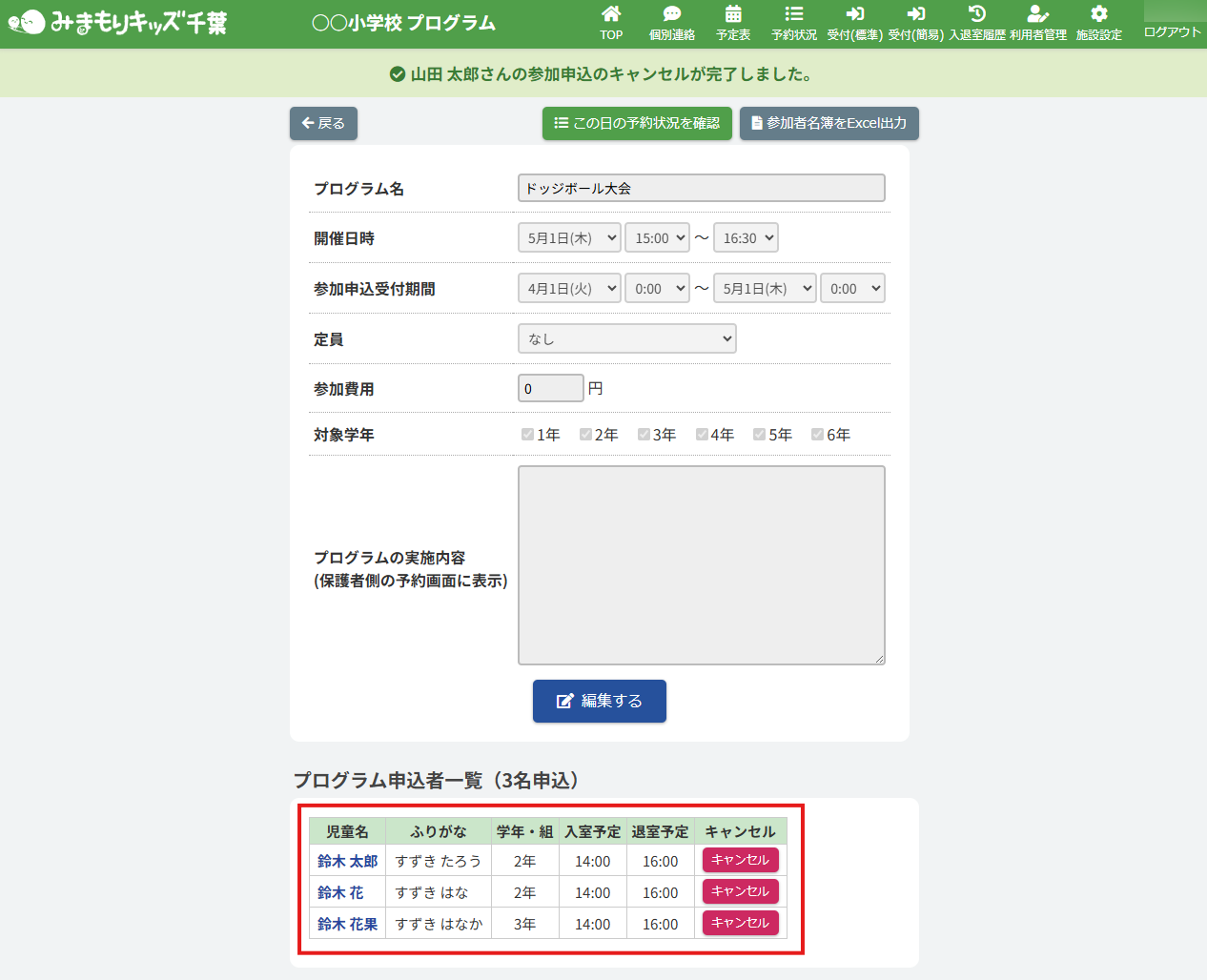
Task: Click the 編集する button
Action: [599, 701]
